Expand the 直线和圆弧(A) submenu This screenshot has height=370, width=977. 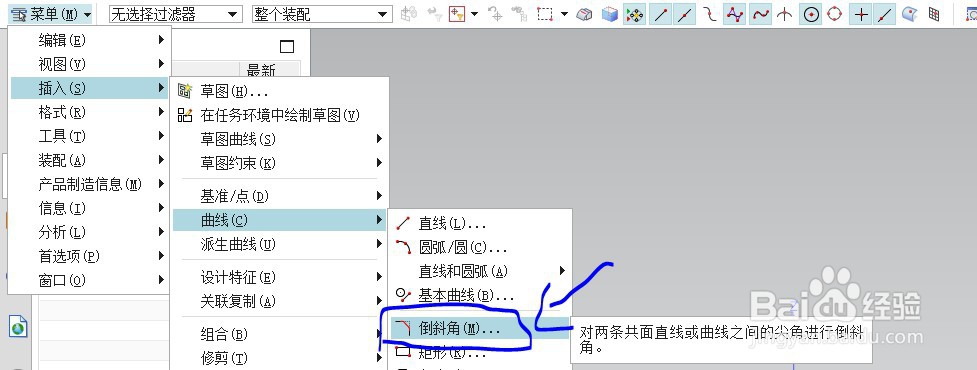tap(480, 271)
